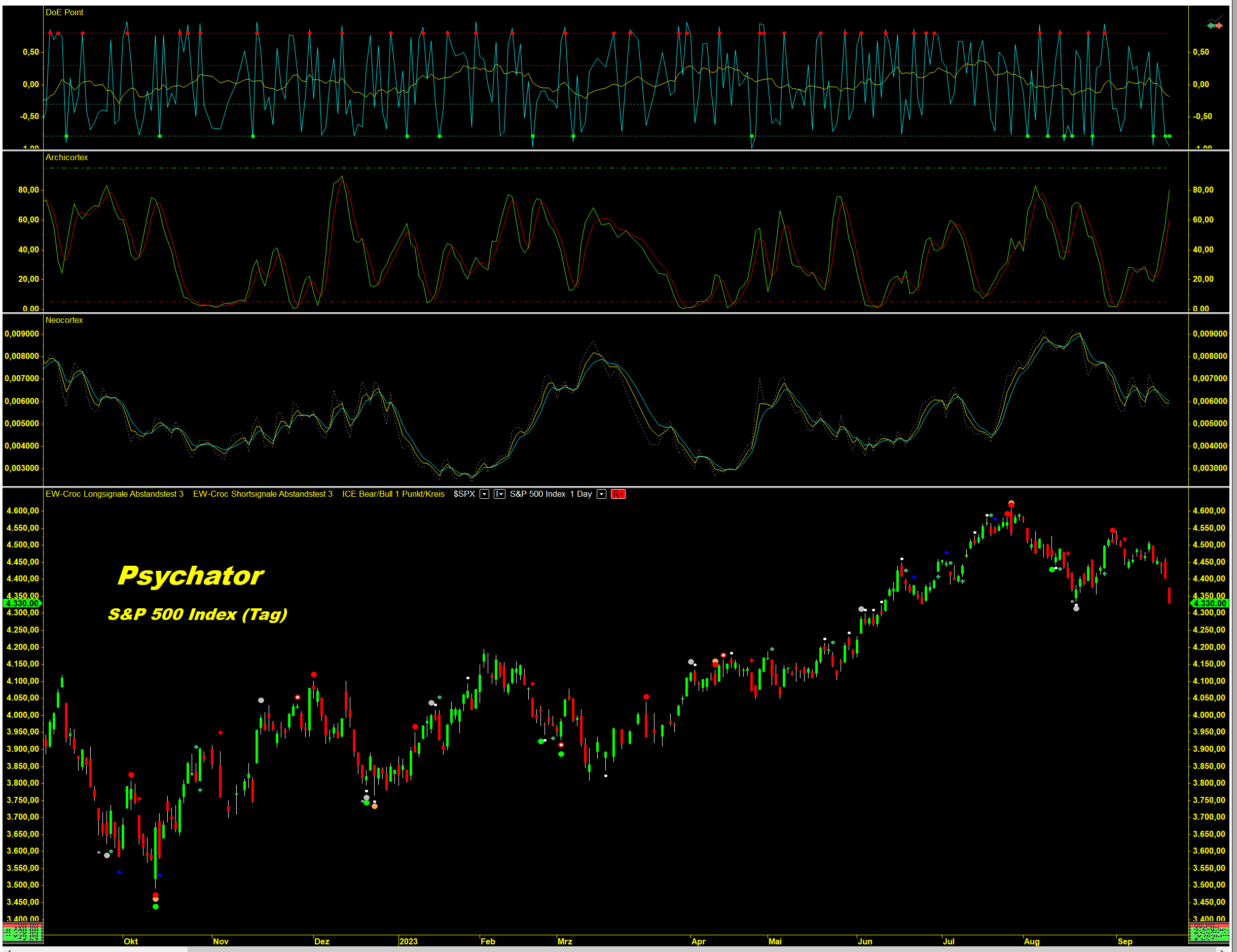This screenshot has height=952, width=1237.
Task: Select EW-Croc Longsignale Abstandstest 3 label
Action: [115, 494]
